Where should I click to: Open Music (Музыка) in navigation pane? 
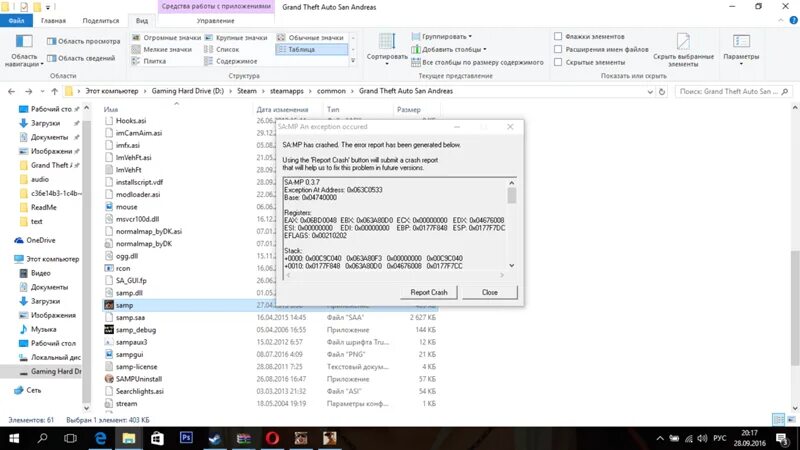pos(43,330)
